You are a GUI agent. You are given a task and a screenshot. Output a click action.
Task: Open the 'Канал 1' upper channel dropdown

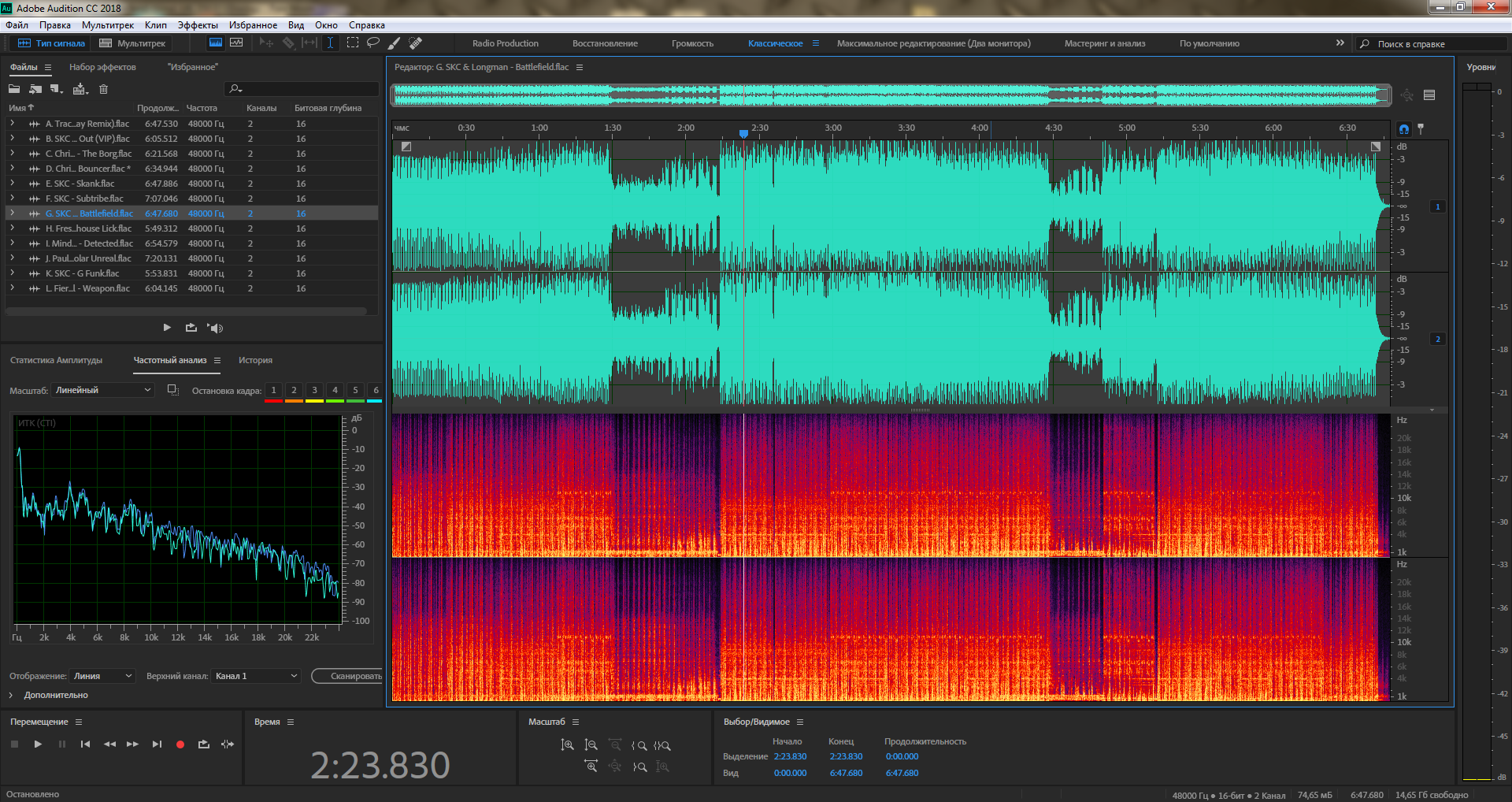coord(256,676)
